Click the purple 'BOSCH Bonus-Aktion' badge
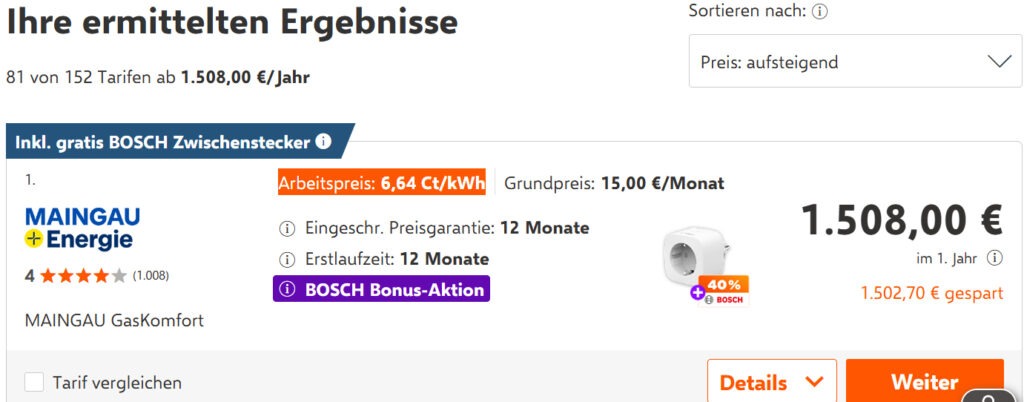Image resolution: width=1024 pixels, height=402 pixels. (381, 290)
